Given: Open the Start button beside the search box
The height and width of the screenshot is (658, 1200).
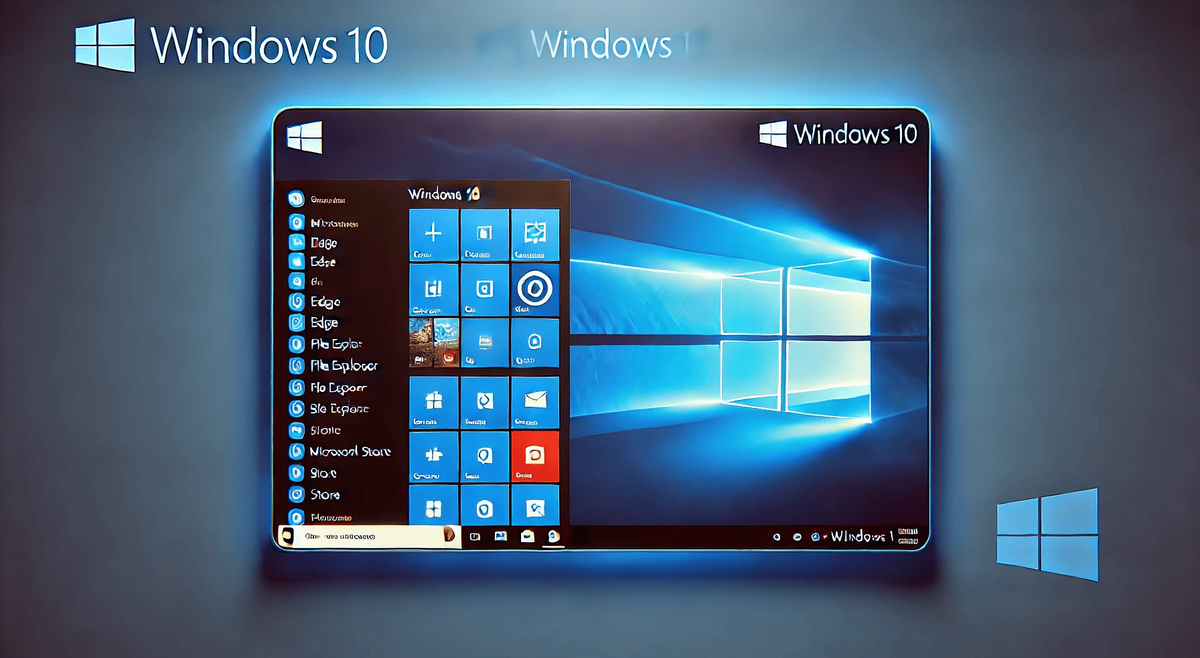Looking at the screenshot, I should [x=286, y=536].
